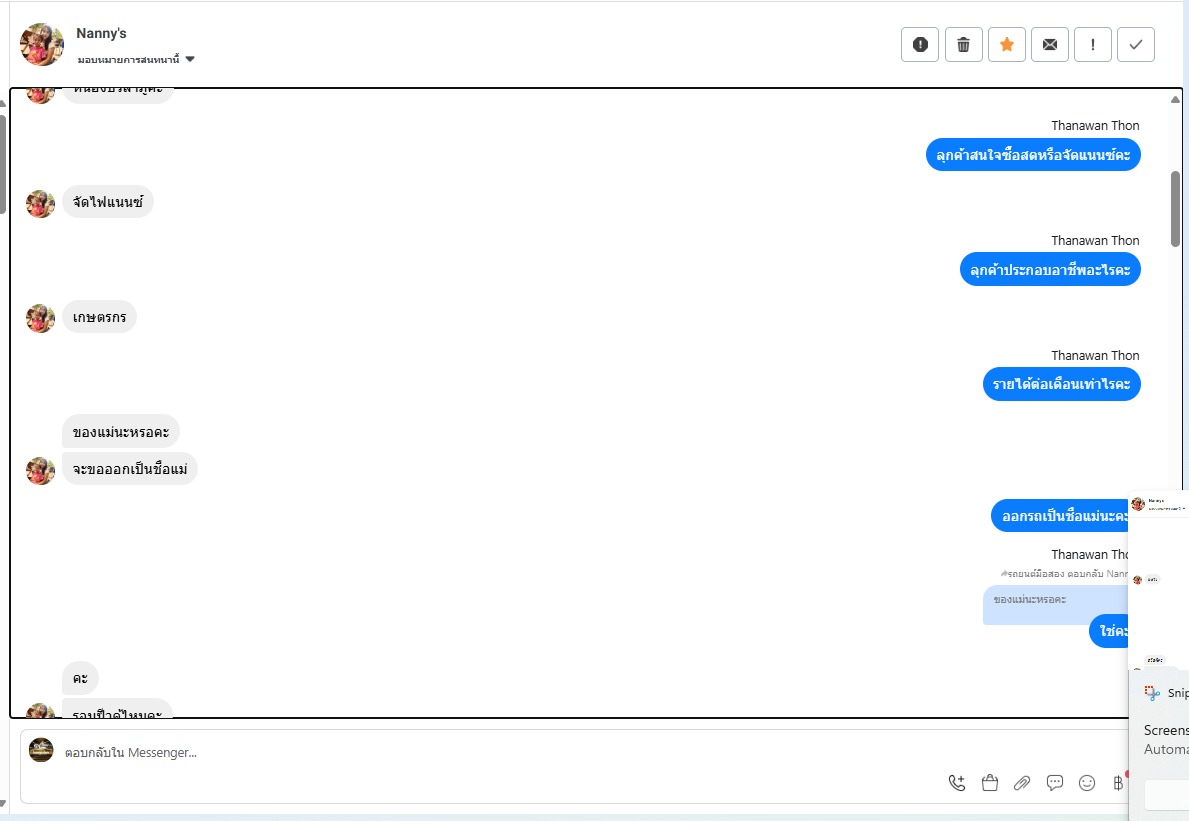The image size is (1189, 821).
Task: Attach a file with paperclip icon
Action: coord(1022,783)
